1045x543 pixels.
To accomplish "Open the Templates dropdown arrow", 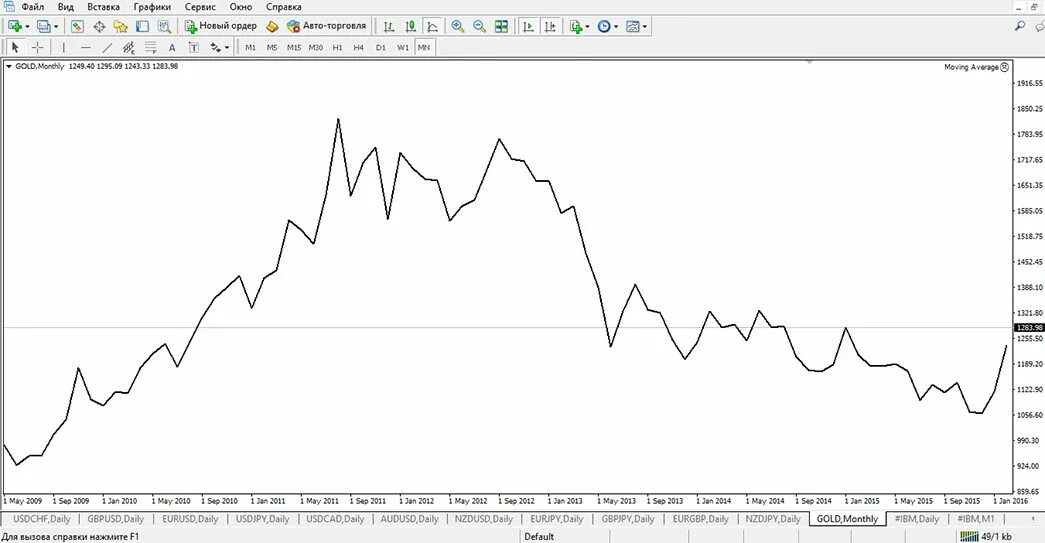I will 645,27.
